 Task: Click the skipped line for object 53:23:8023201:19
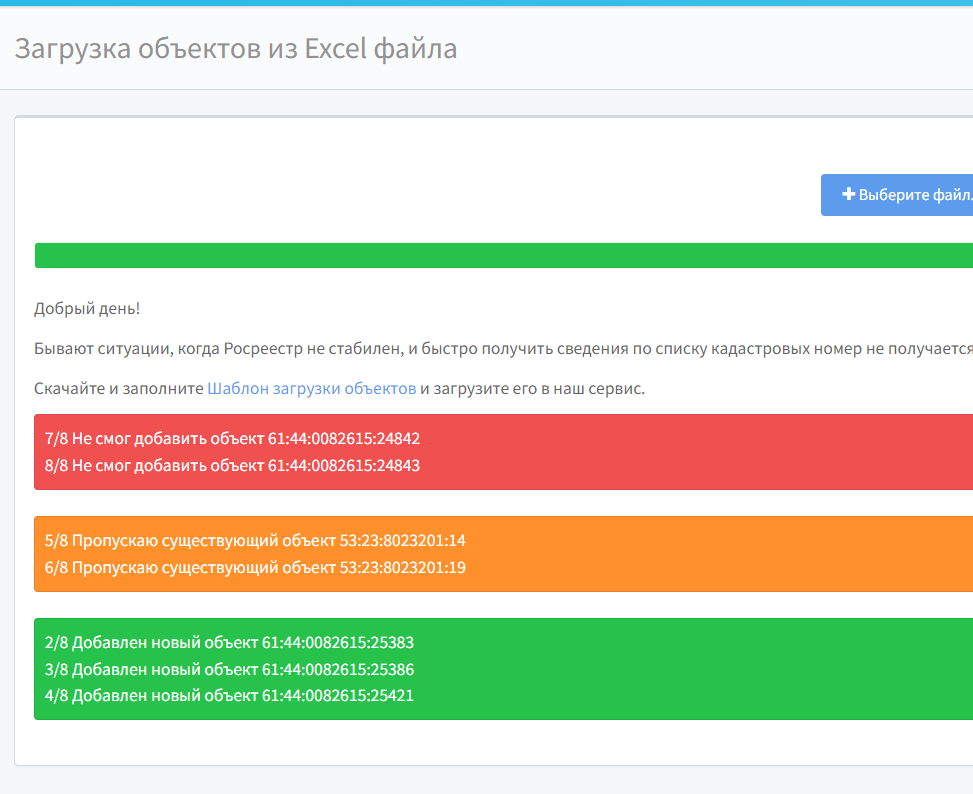tap(255, 567)
